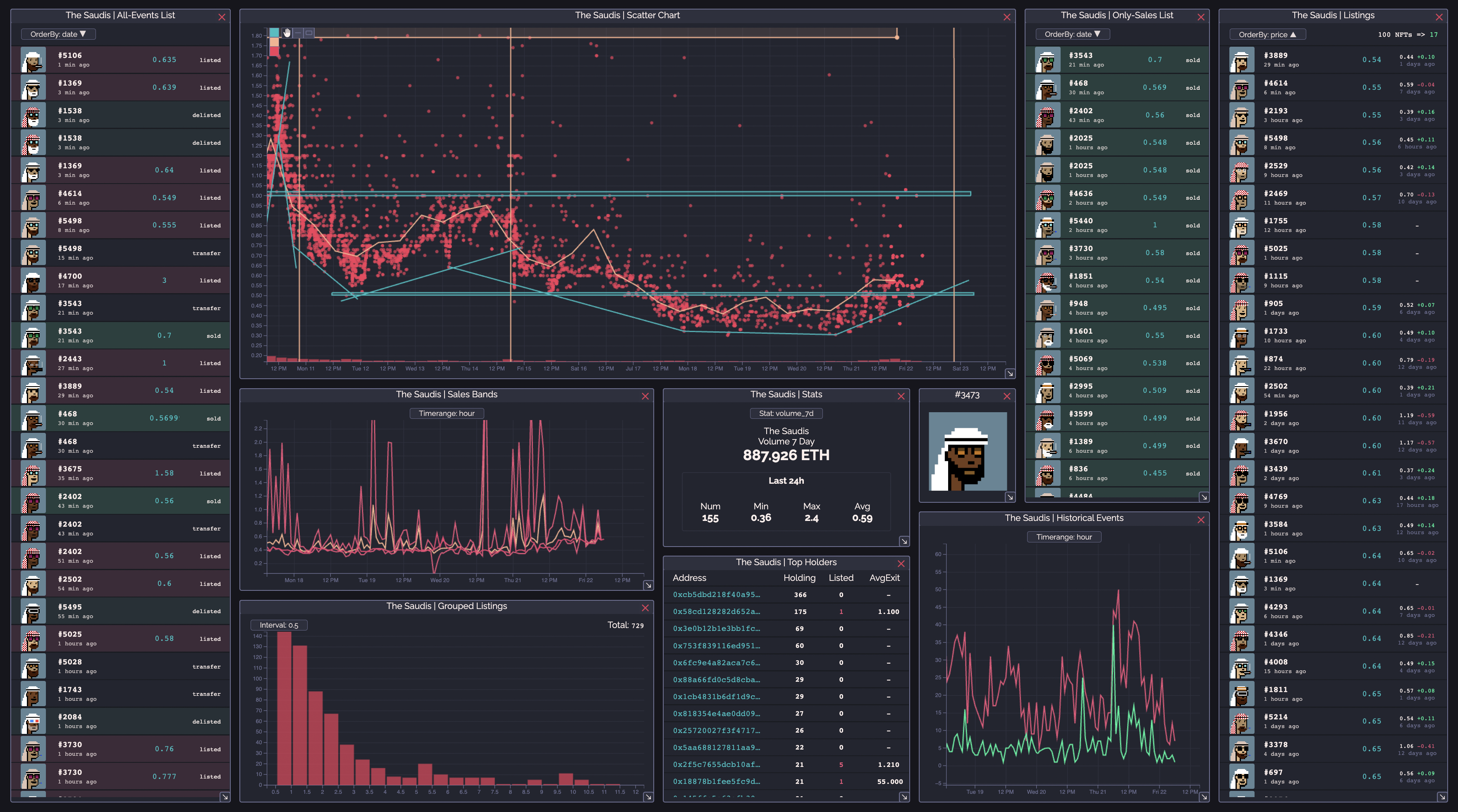
Task: Click resize handle of All-Events List panel
Action: point(225,797)
